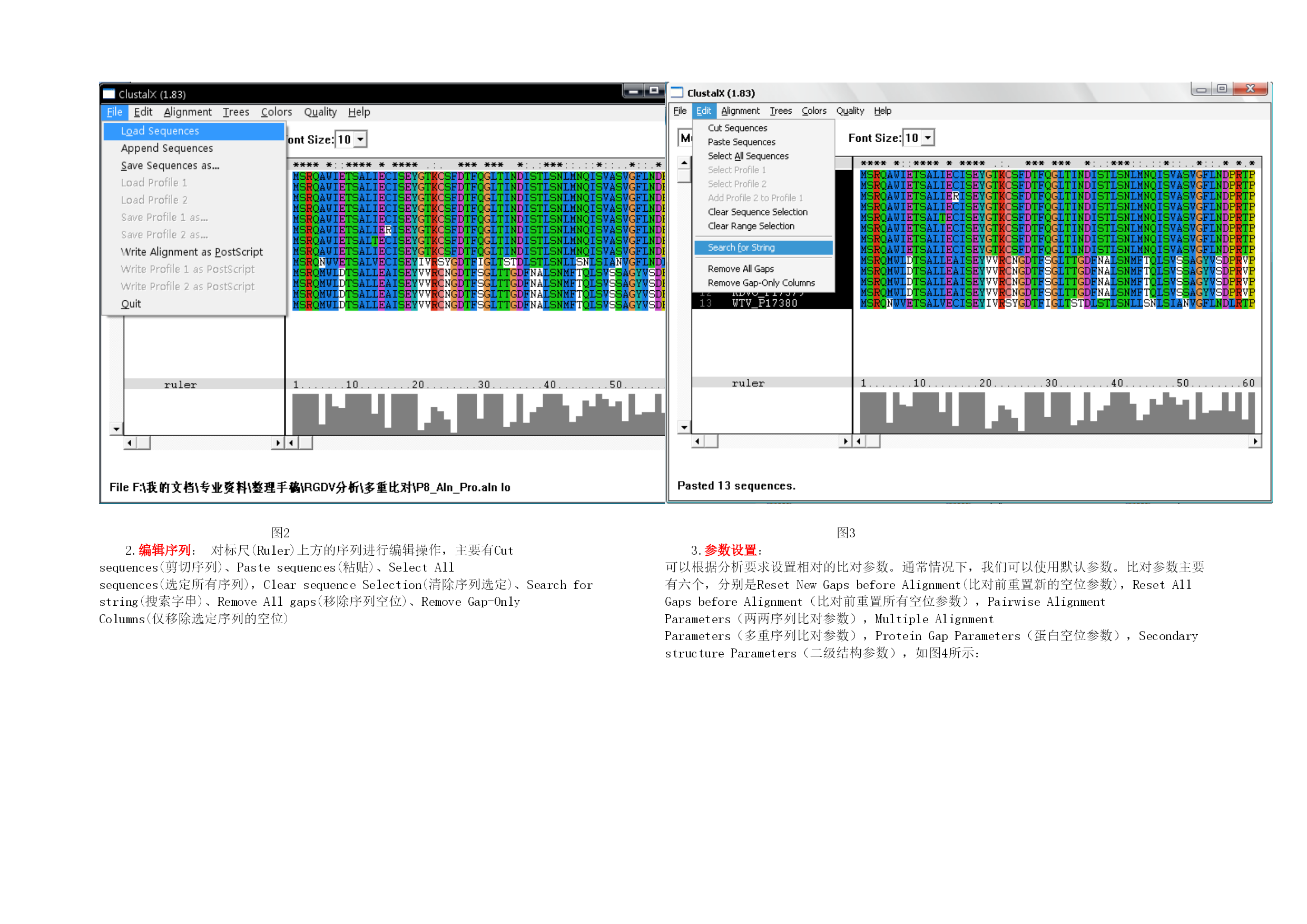Screen dimensions: 1307x924
Task: Click right window alignment scroll left arrow
Action: pos(859,441)
